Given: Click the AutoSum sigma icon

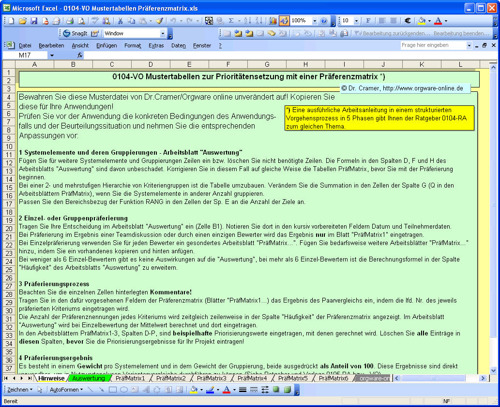Looking at the screenshot, I should [x=231, y=21].
